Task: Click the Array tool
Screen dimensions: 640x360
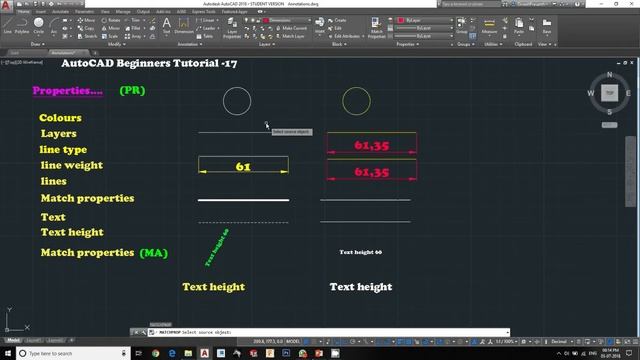Action: click(x=133, y=36)
